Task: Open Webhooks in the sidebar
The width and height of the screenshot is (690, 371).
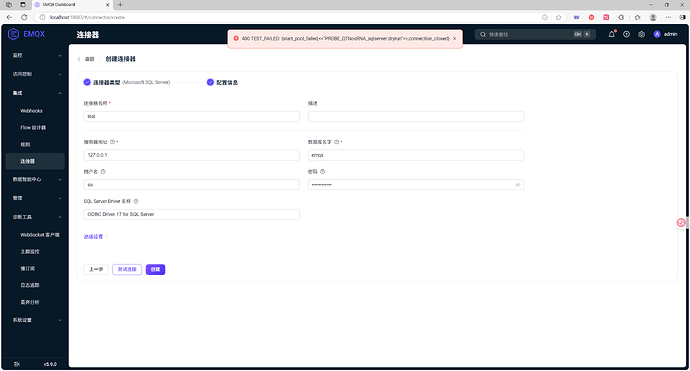Action: (31, 111)
